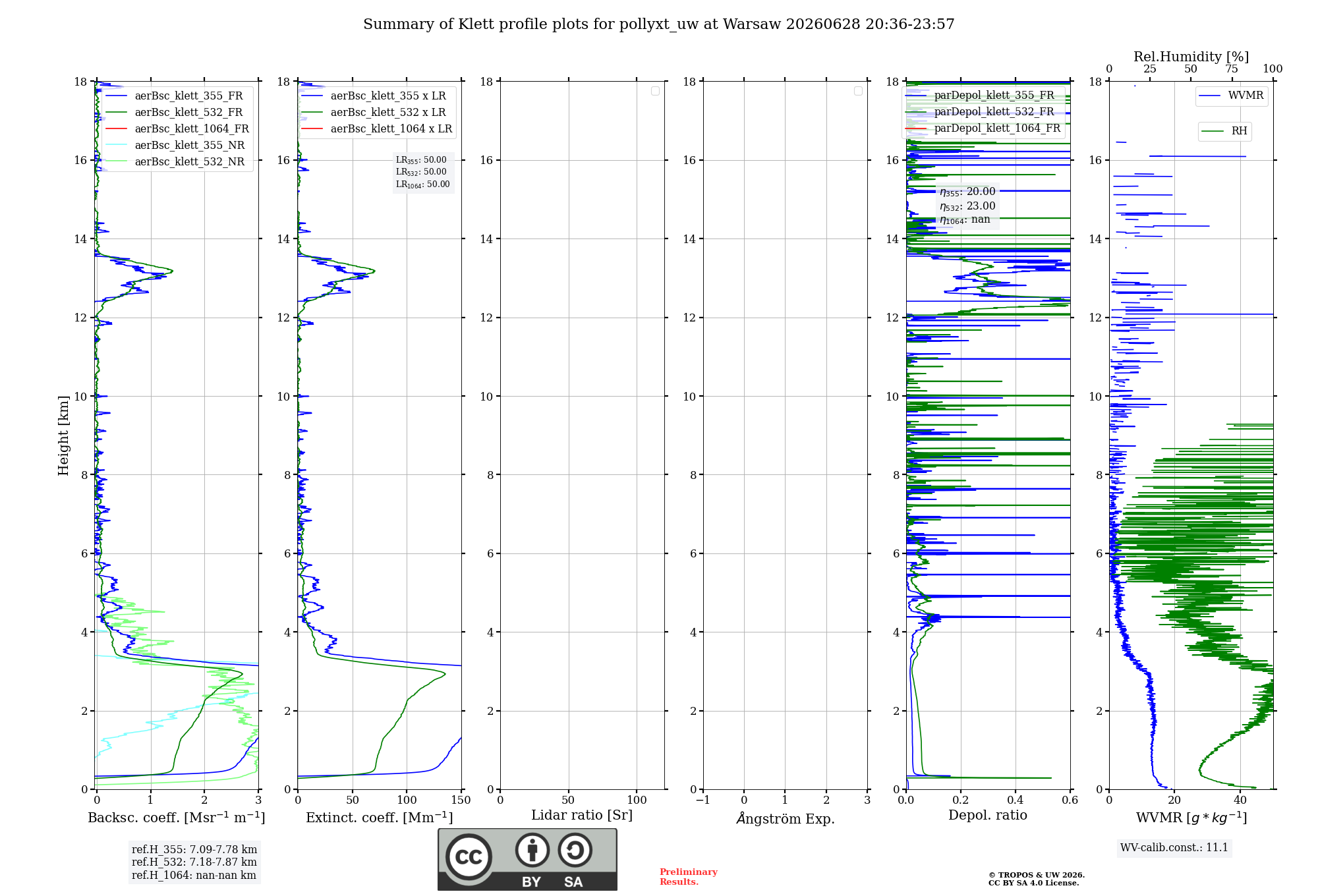Click the empty legend box in Lidar ratio plot
Screen dimensions: 1318x896
point(655,91)
